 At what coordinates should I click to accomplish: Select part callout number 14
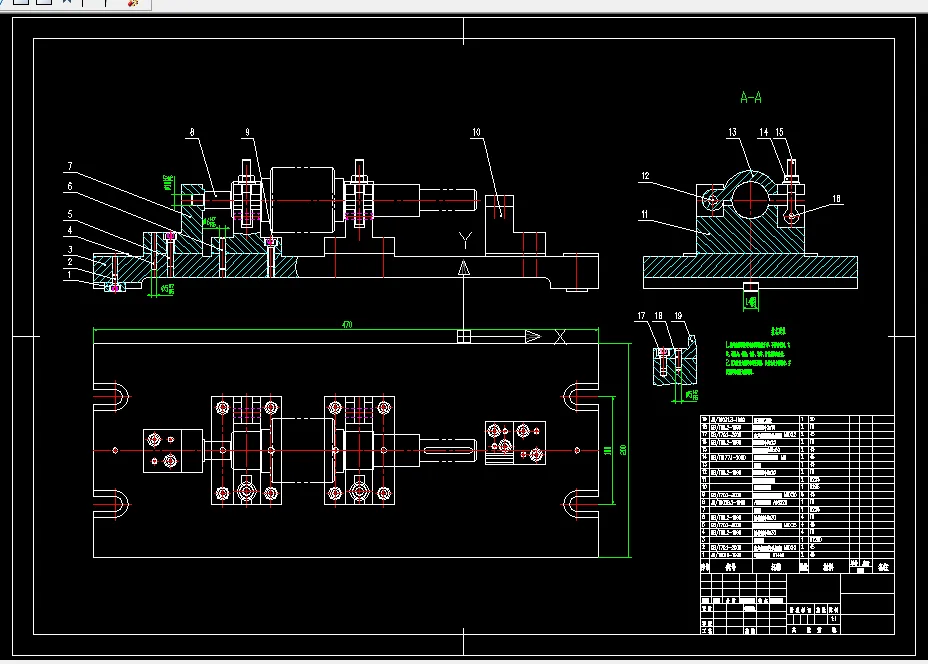point(764,133)
